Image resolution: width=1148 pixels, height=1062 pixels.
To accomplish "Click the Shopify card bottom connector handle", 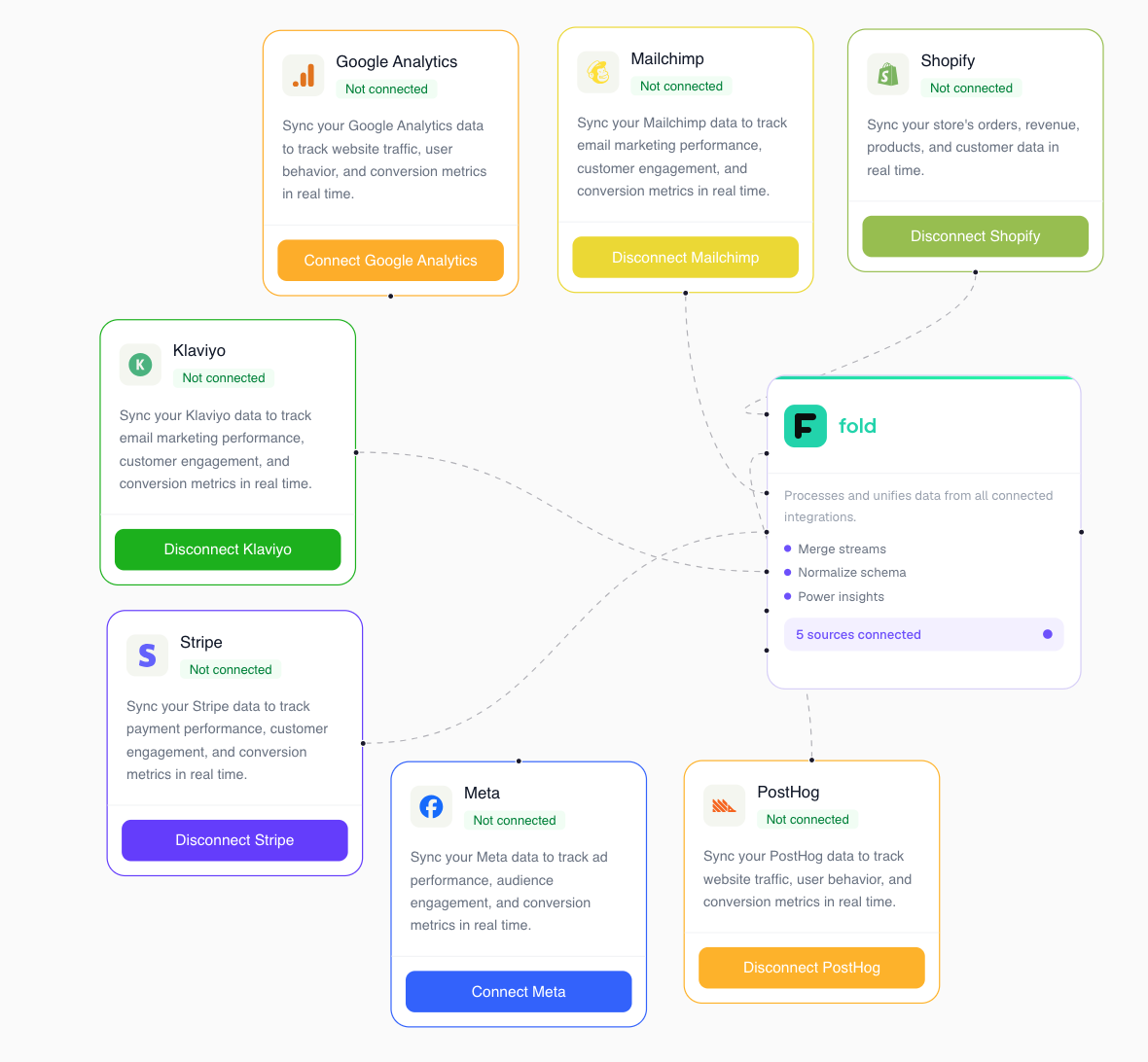I will tap(975, 272).
